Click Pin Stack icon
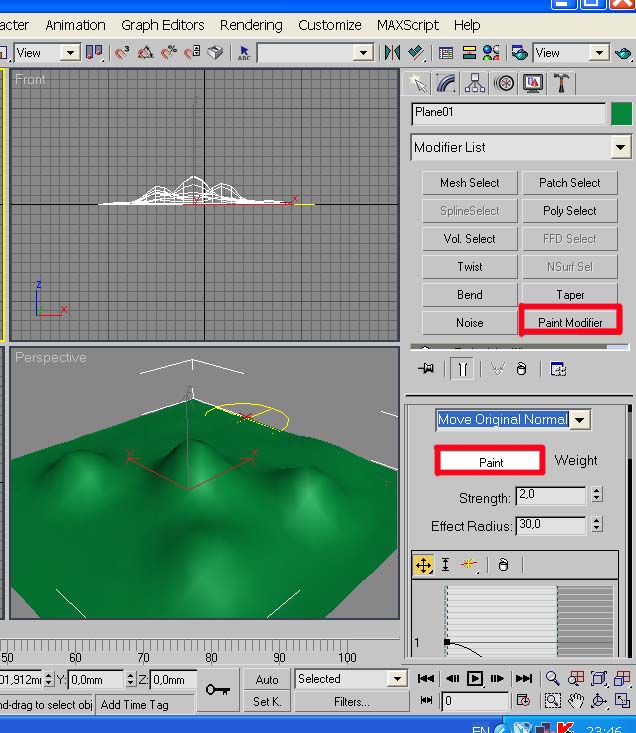 (x=425, y=369)
